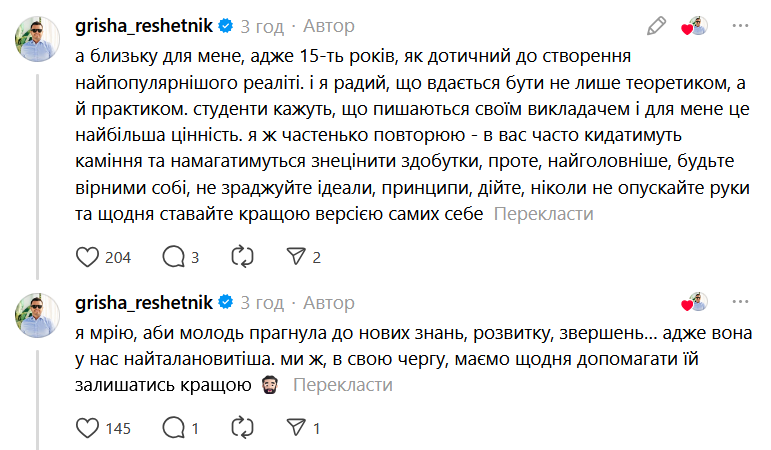Open replies on the second post

(x=172, y=428)
